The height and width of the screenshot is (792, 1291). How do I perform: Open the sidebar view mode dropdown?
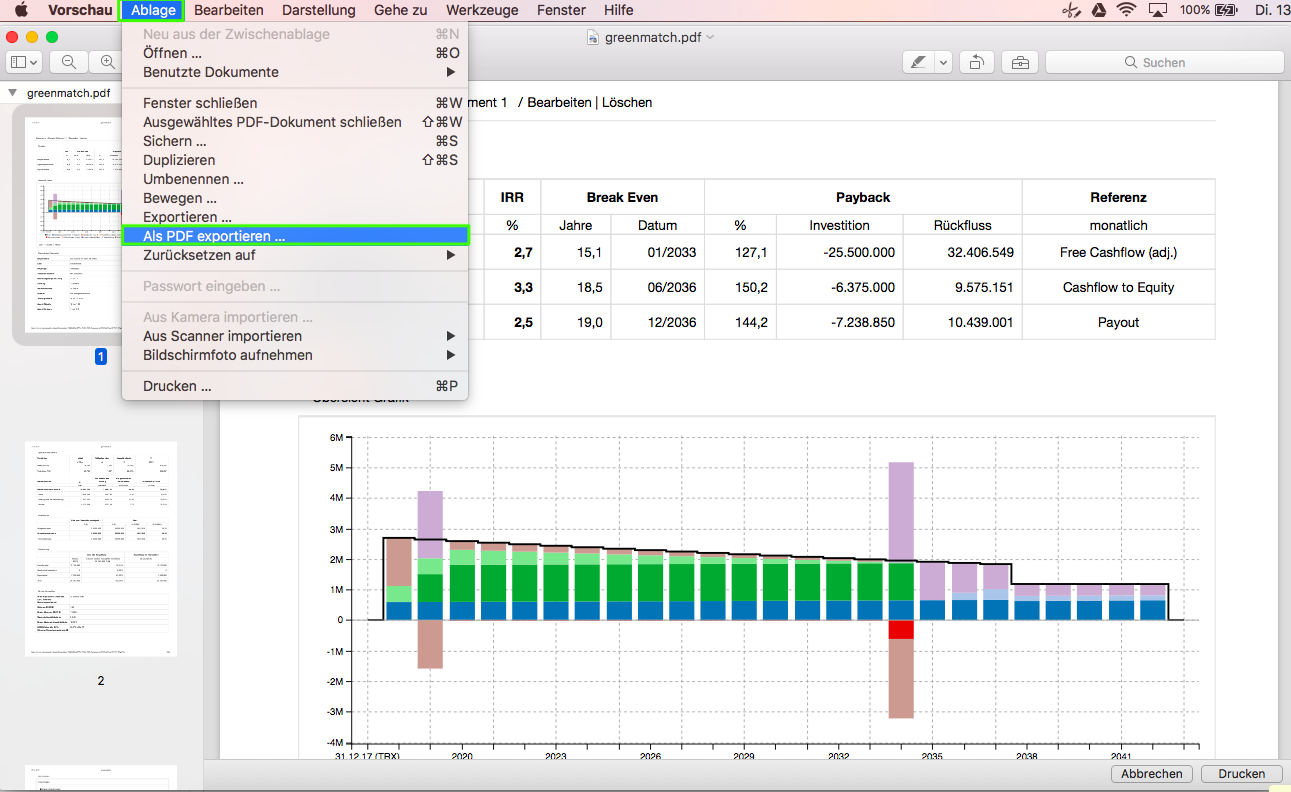coord(24,62)
